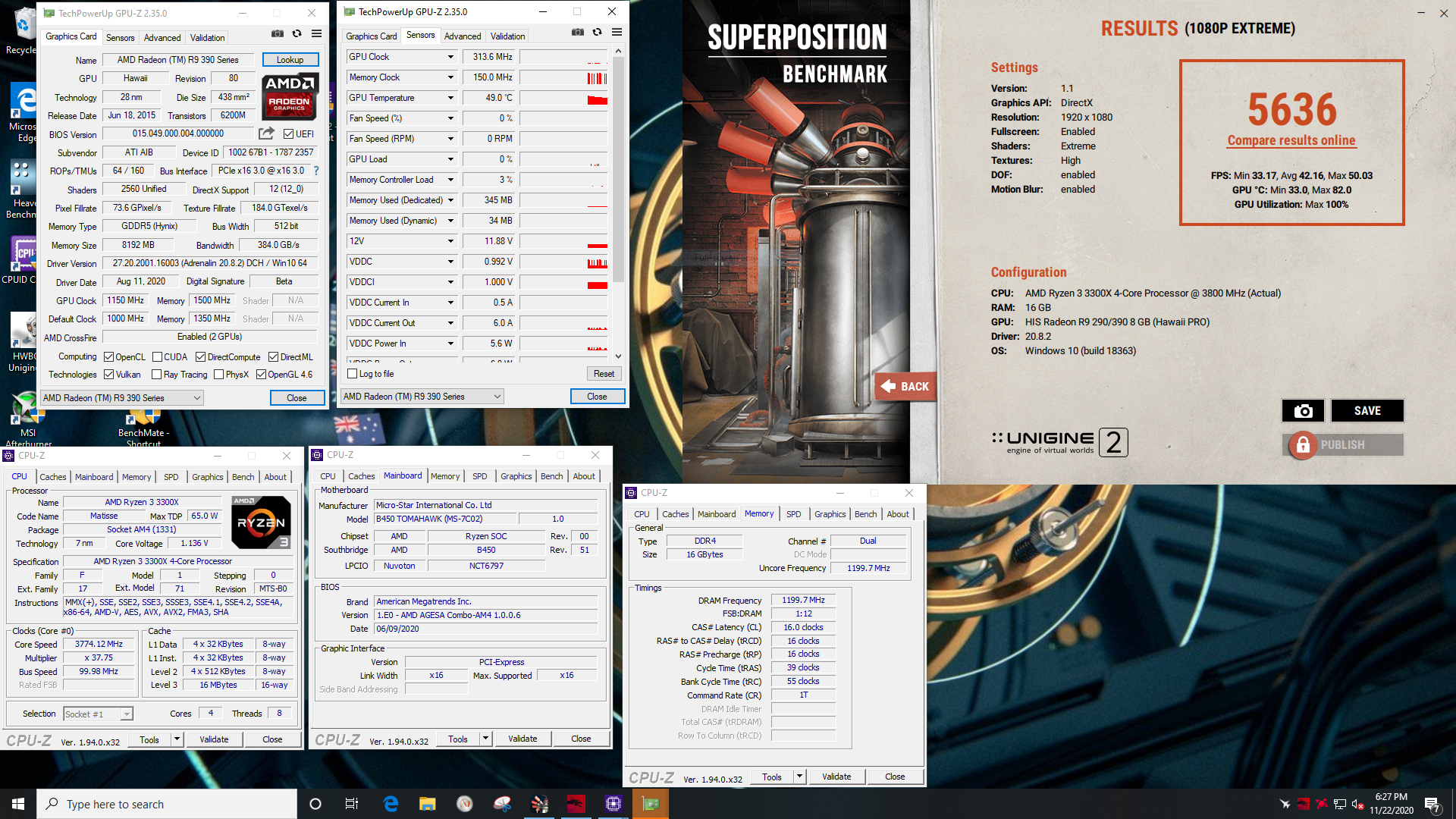Click VDDC sensor graph
This screenshot has height=819, width=1456.
pos(563,262)
